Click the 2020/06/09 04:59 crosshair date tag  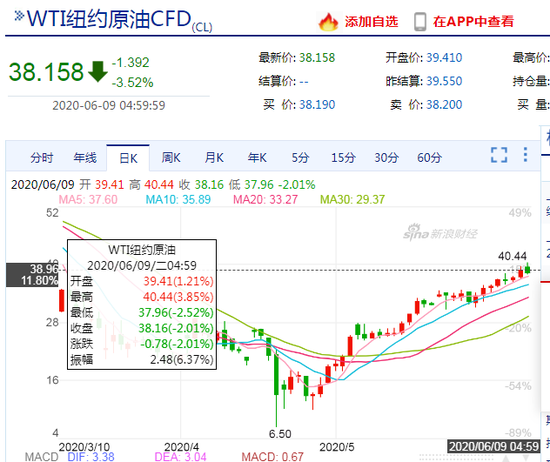[x=494, y=446]
